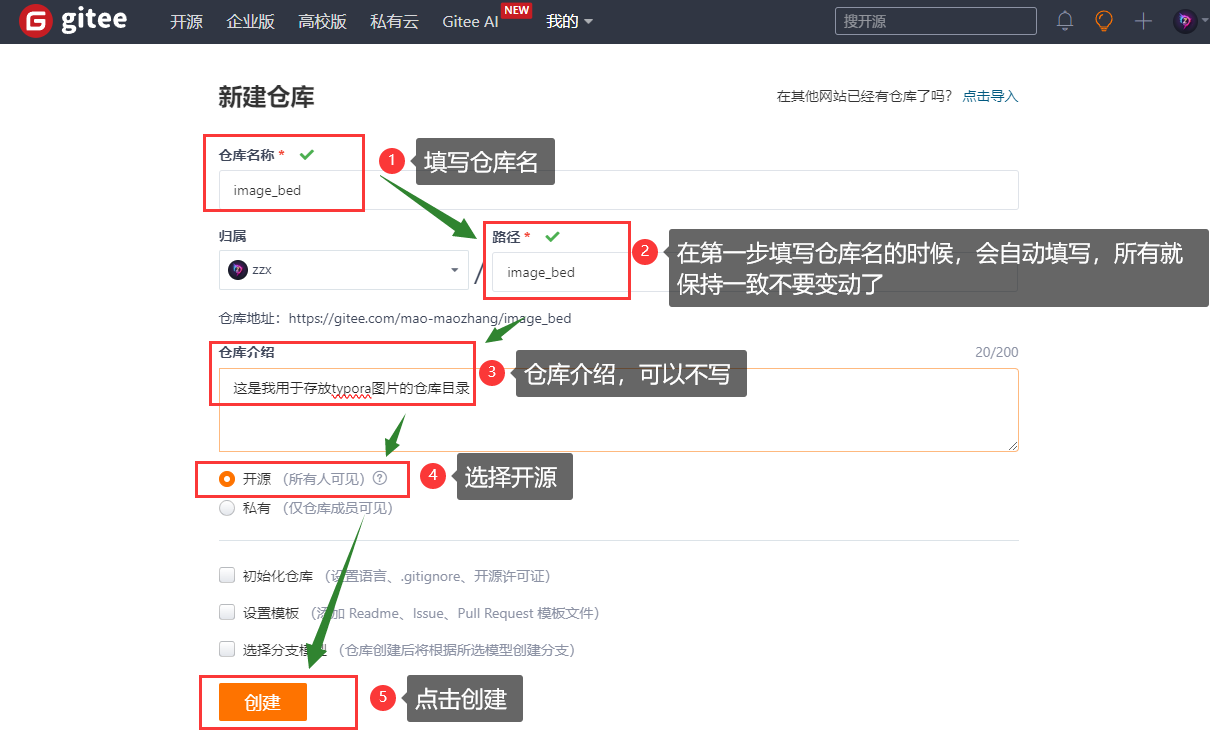Open the notification bell icon
The image size is (1210, 740).
(1064, 20)
